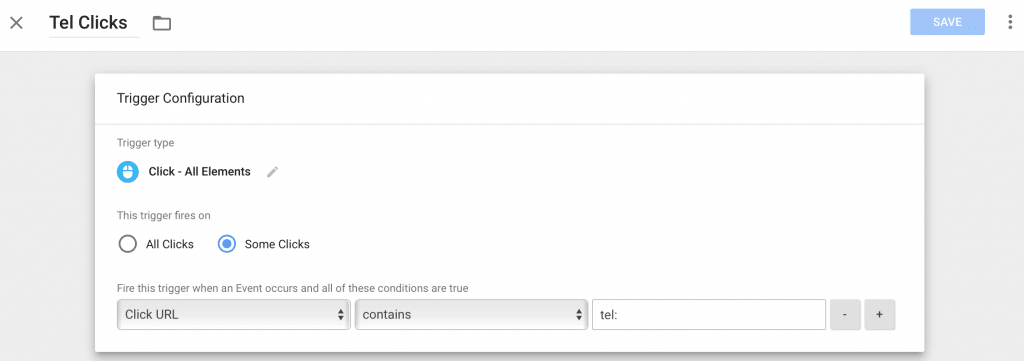Click the Trigger Configuration heading

coord(180,99)
